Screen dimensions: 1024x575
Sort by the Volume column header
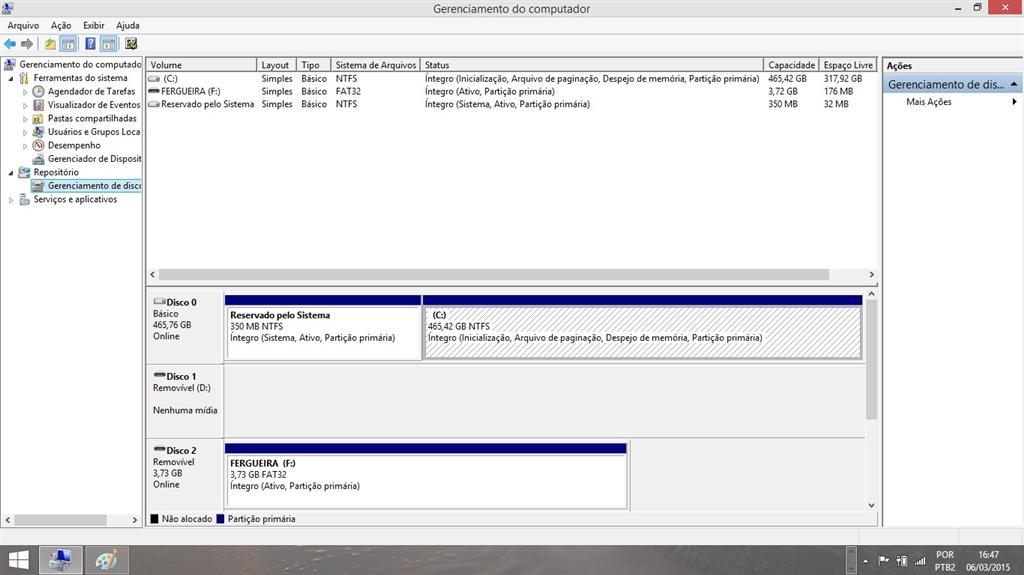(201, 65)
